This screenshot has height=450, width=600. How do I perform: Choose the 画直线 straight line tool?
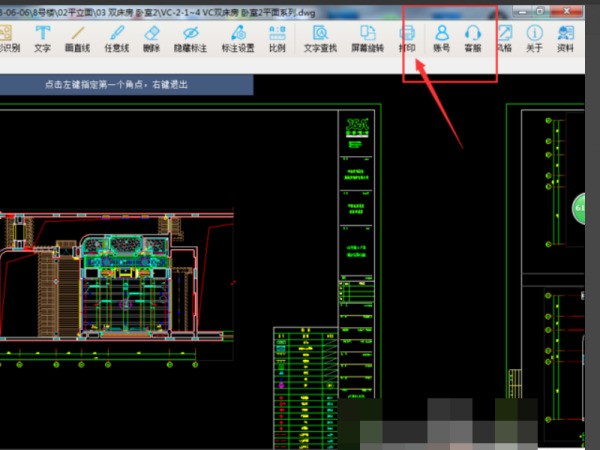tap(77, 38)
